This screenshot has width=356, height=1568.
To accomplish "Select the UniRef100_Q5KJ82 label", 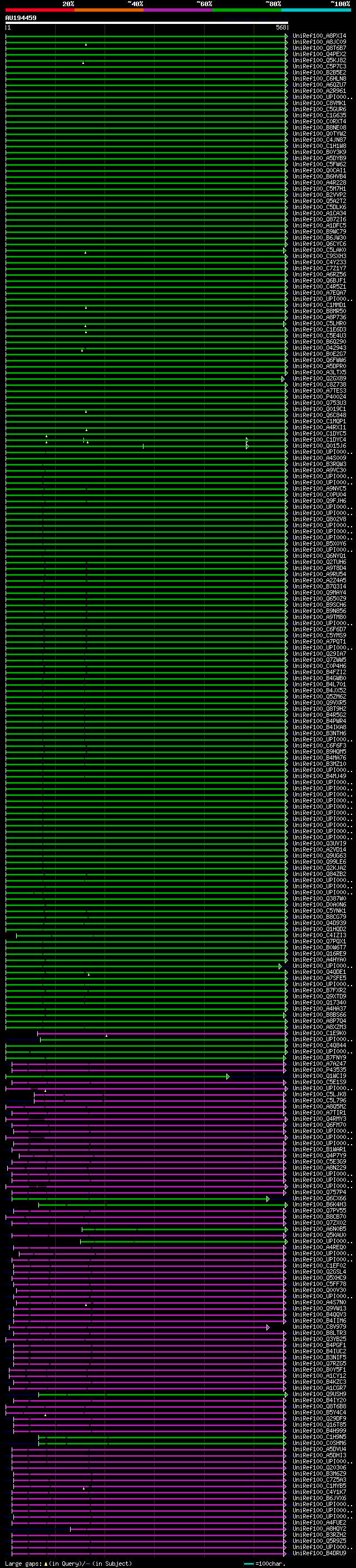I will point(319,60).
